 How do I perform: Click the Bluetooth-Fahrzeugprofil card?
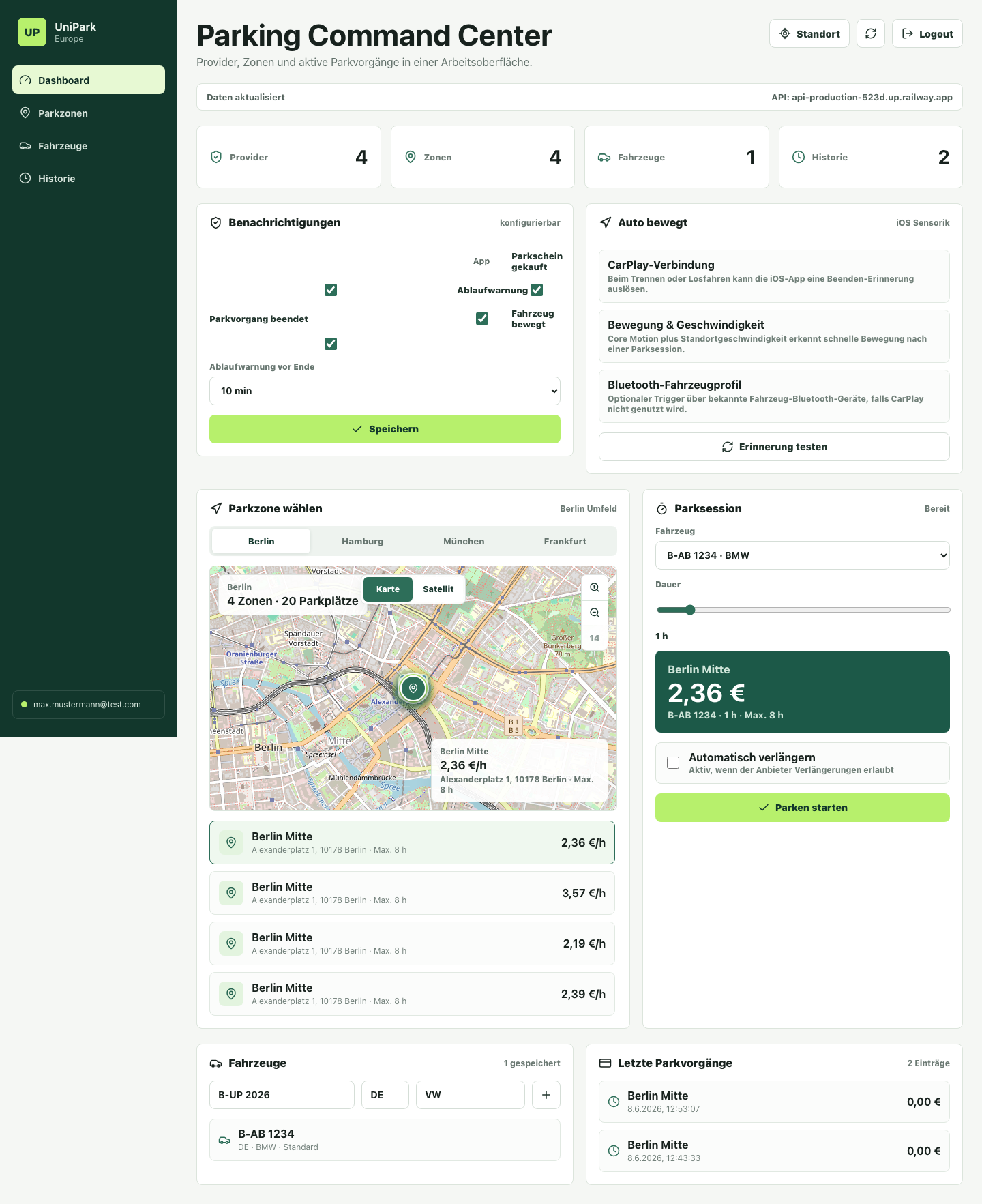point(774,396)
